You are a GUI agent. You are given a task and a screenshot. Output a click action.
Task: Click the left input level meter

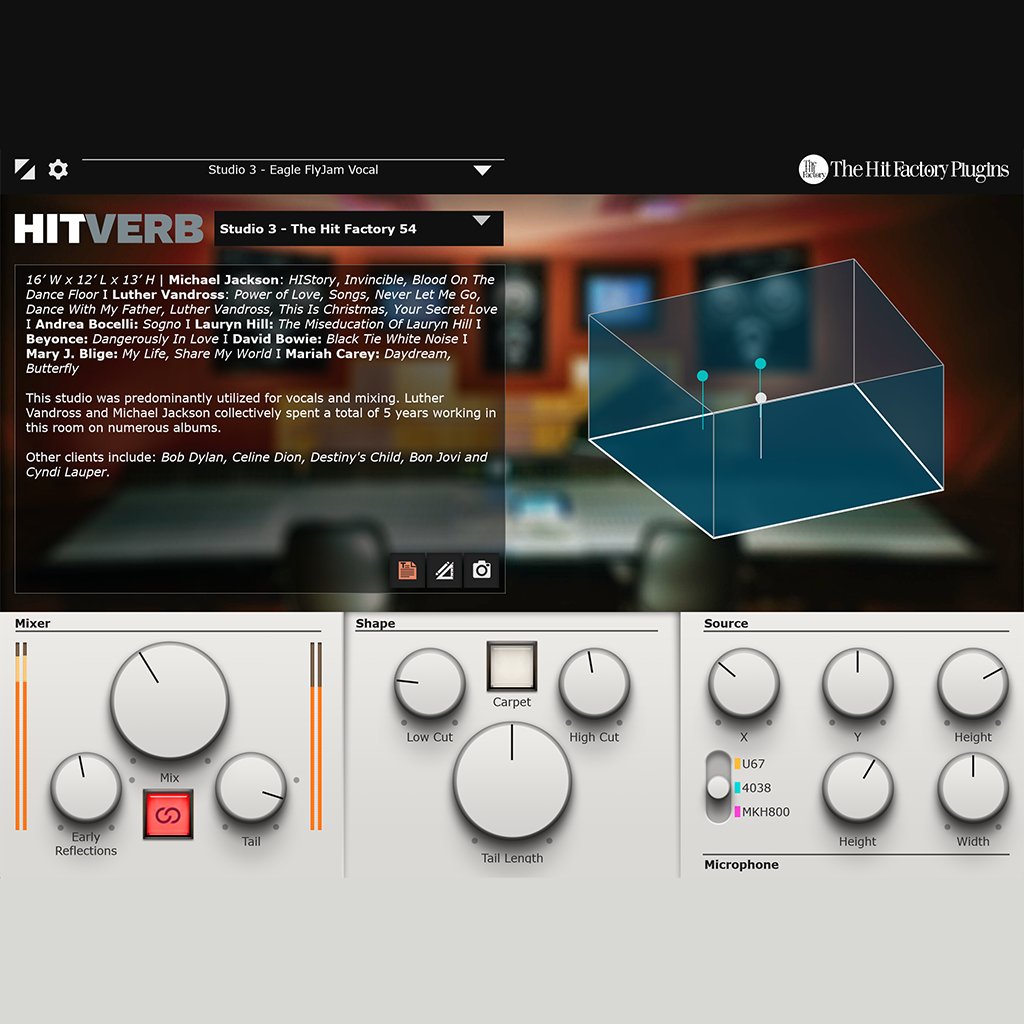(22, 736)
